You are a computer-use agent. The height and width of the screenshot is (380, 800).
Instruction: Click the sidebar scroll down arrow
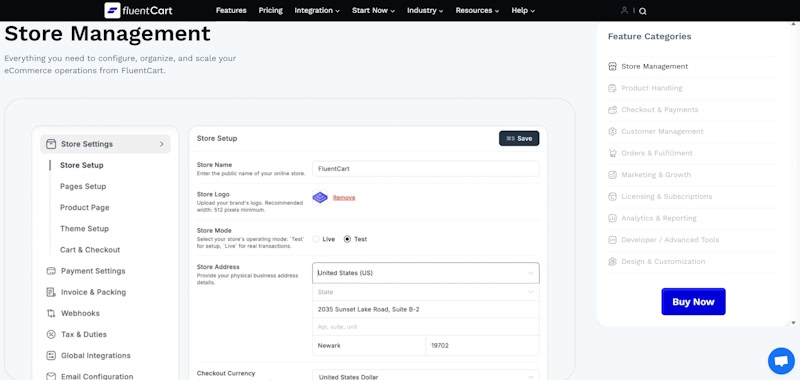point(793,323)
